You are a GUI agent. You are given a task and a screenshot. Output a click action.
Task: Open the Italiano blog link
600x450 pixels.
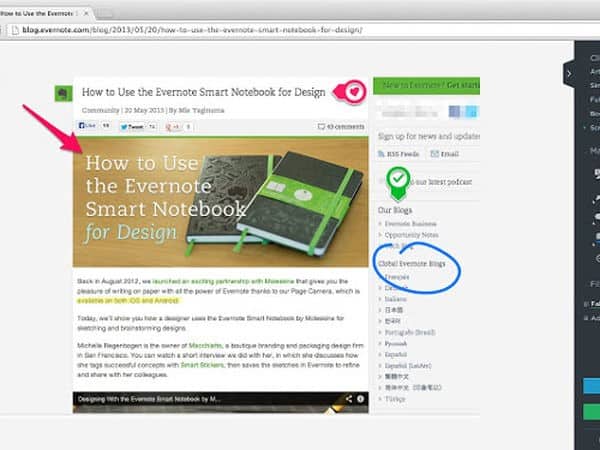tap(395, 299)
